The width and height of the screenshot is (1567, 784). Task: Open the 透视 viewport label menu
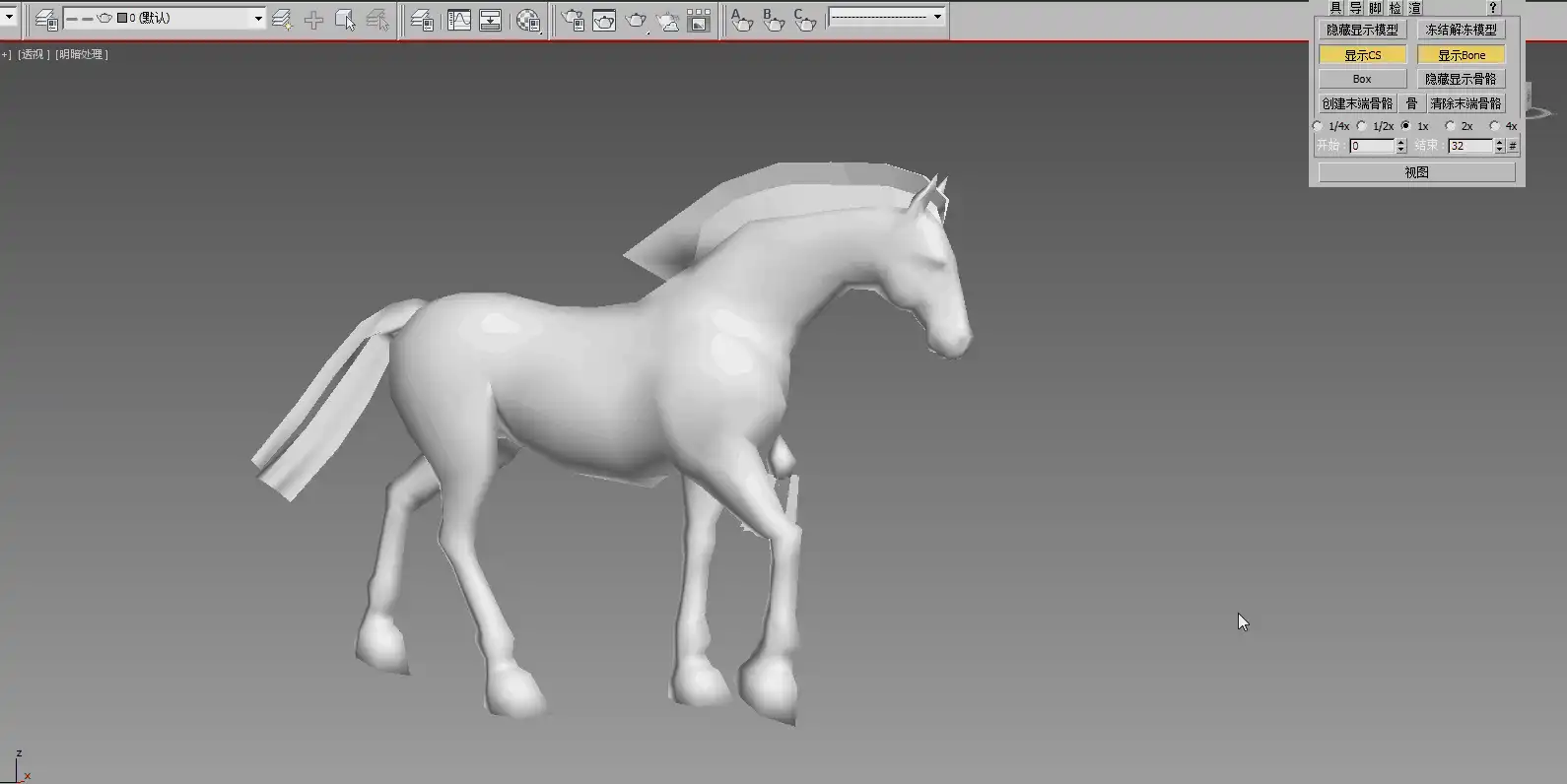coord(33,54)
